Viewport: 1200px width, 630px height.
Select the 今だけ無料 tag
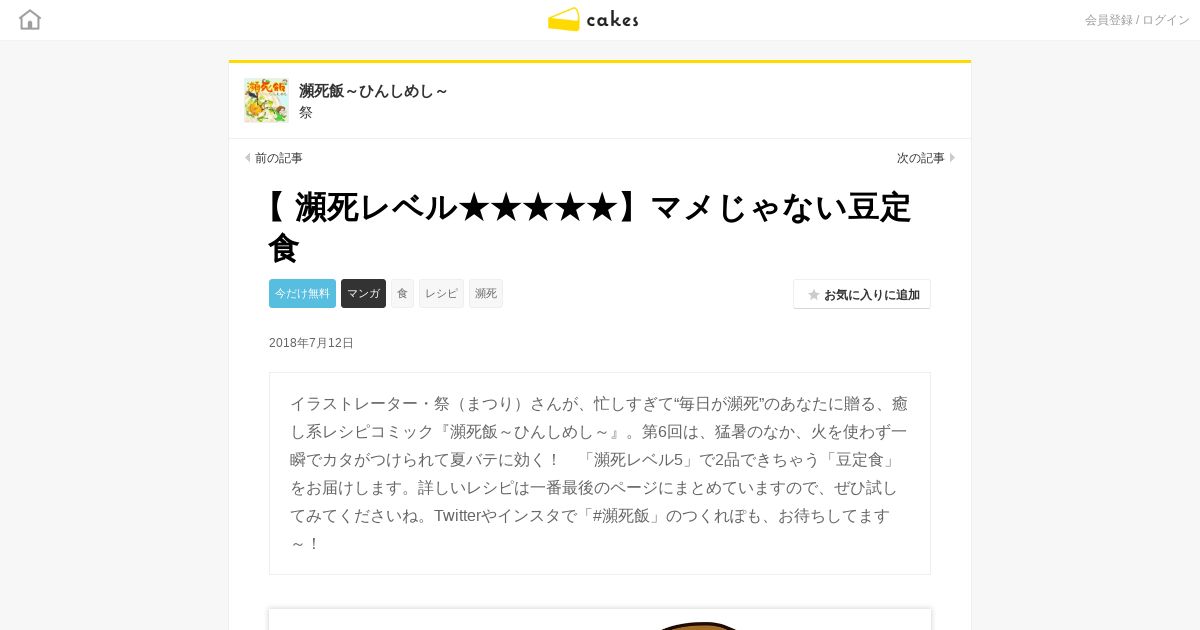click(x=302, y=293)
